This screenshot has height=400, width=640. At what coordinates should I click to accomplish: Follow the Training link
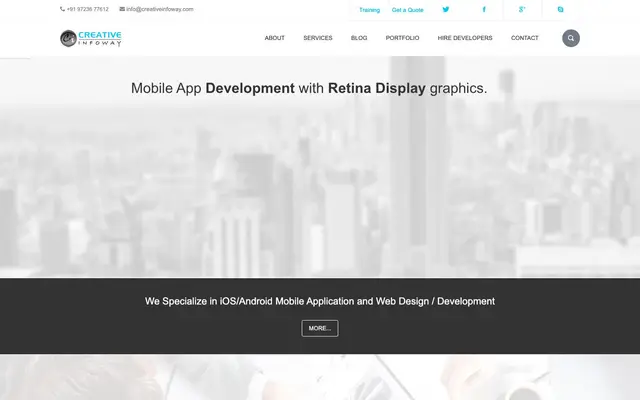click(x=369, y=10)
